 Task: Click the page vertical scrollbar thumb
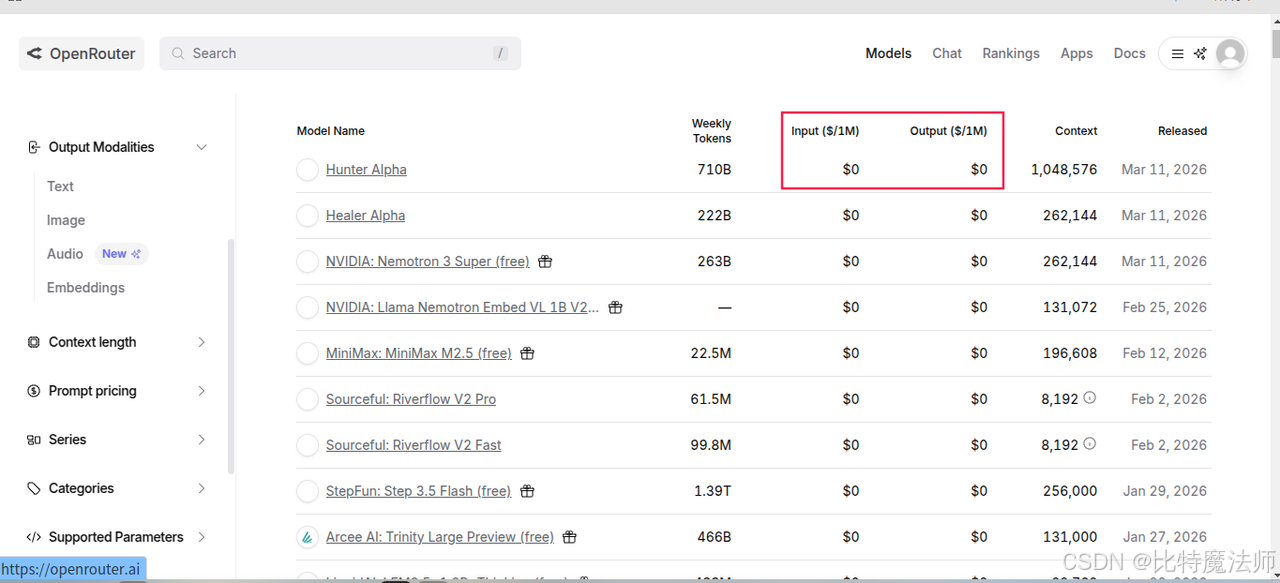coord(1274,46)
